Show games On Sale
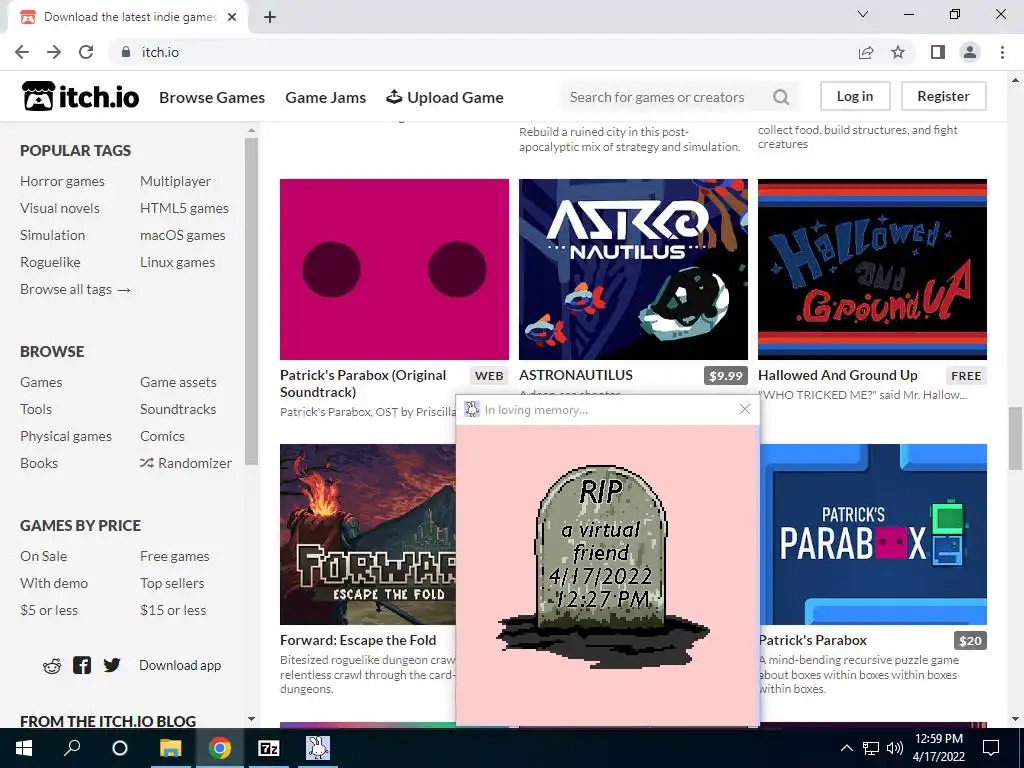Image resolution: width=1024 pixels, height=768 pixels. (x=43, y=556)
